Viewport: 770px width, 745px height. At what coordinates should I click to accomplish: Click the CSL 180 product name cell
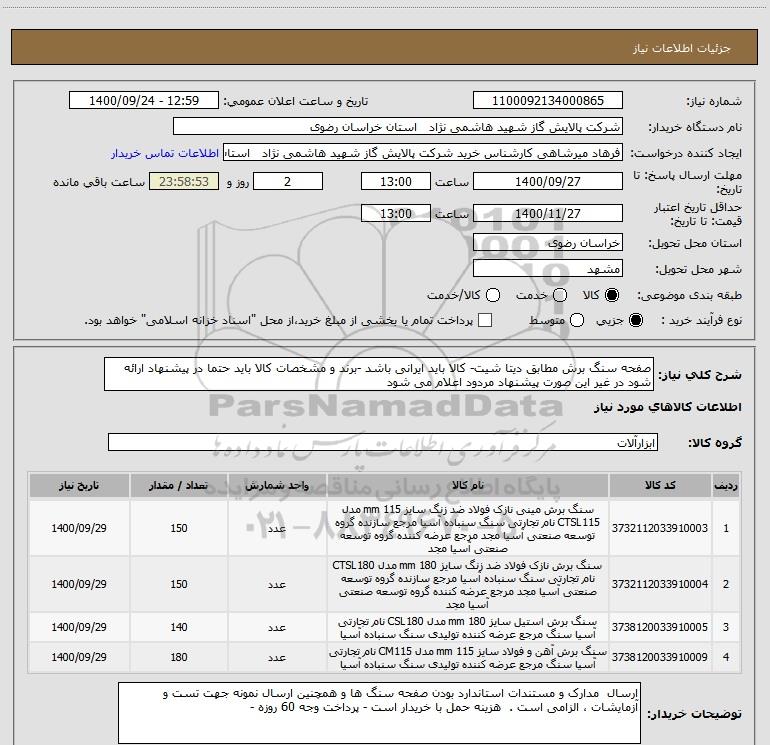(468, 627)
